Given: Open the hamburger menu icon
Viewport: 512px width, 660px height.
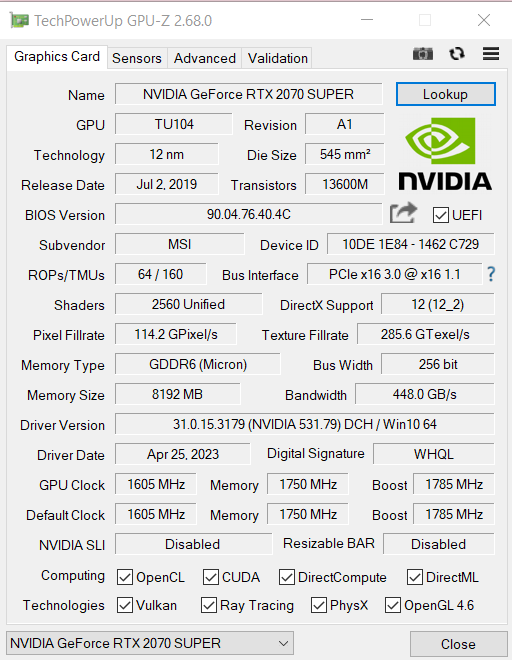Looking at the screenshot, I should 491,54.
